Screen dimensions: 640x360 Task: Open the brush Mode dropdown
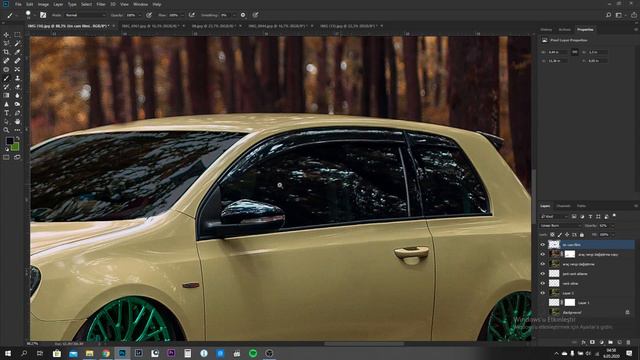[85, 15]
